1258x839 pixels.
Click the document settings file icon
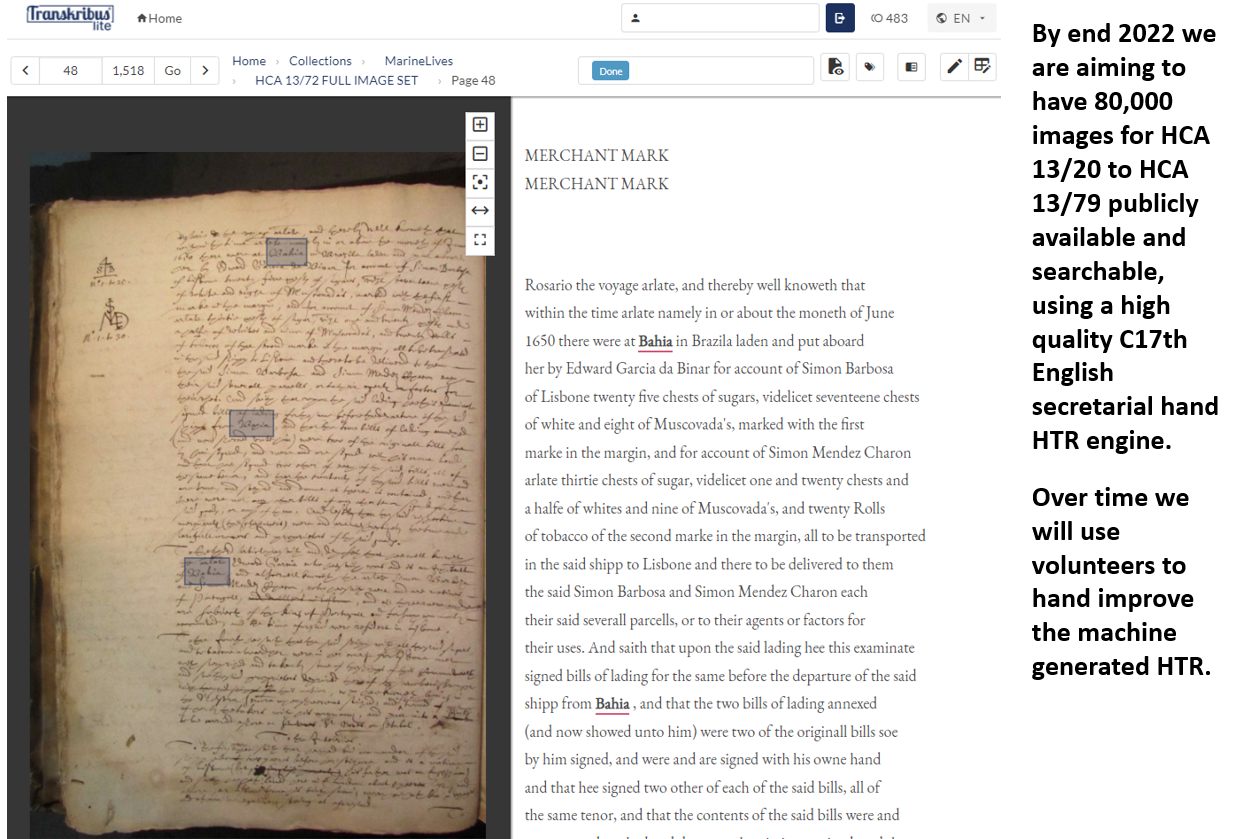point(835,67)
